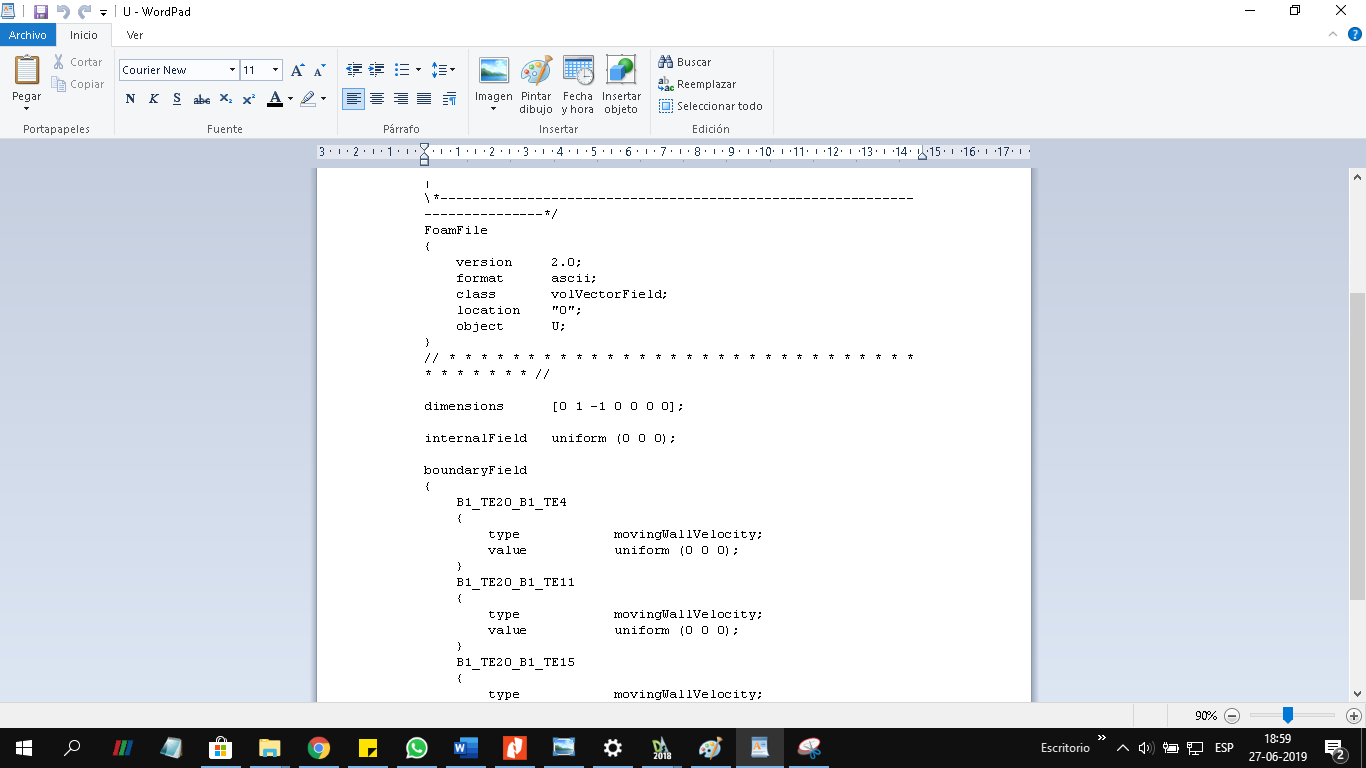
Task: Toggle superscript formatting
Action: [249, 99]
